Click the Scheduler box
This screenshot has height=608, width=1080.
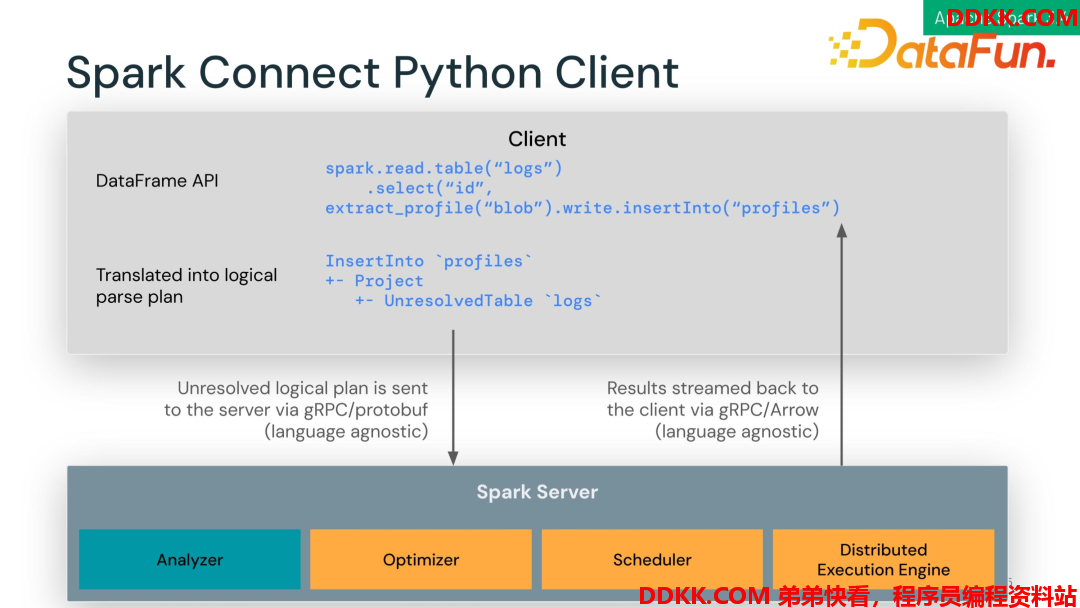coord(652,559)
